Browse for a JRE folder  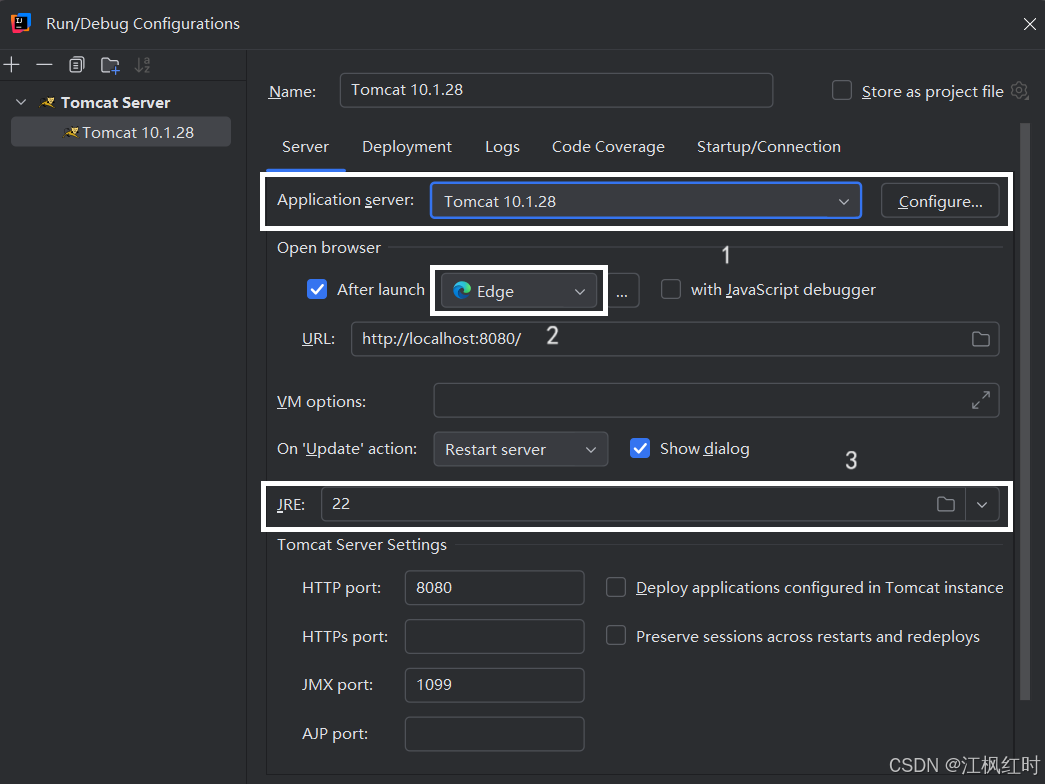point(946,504)
